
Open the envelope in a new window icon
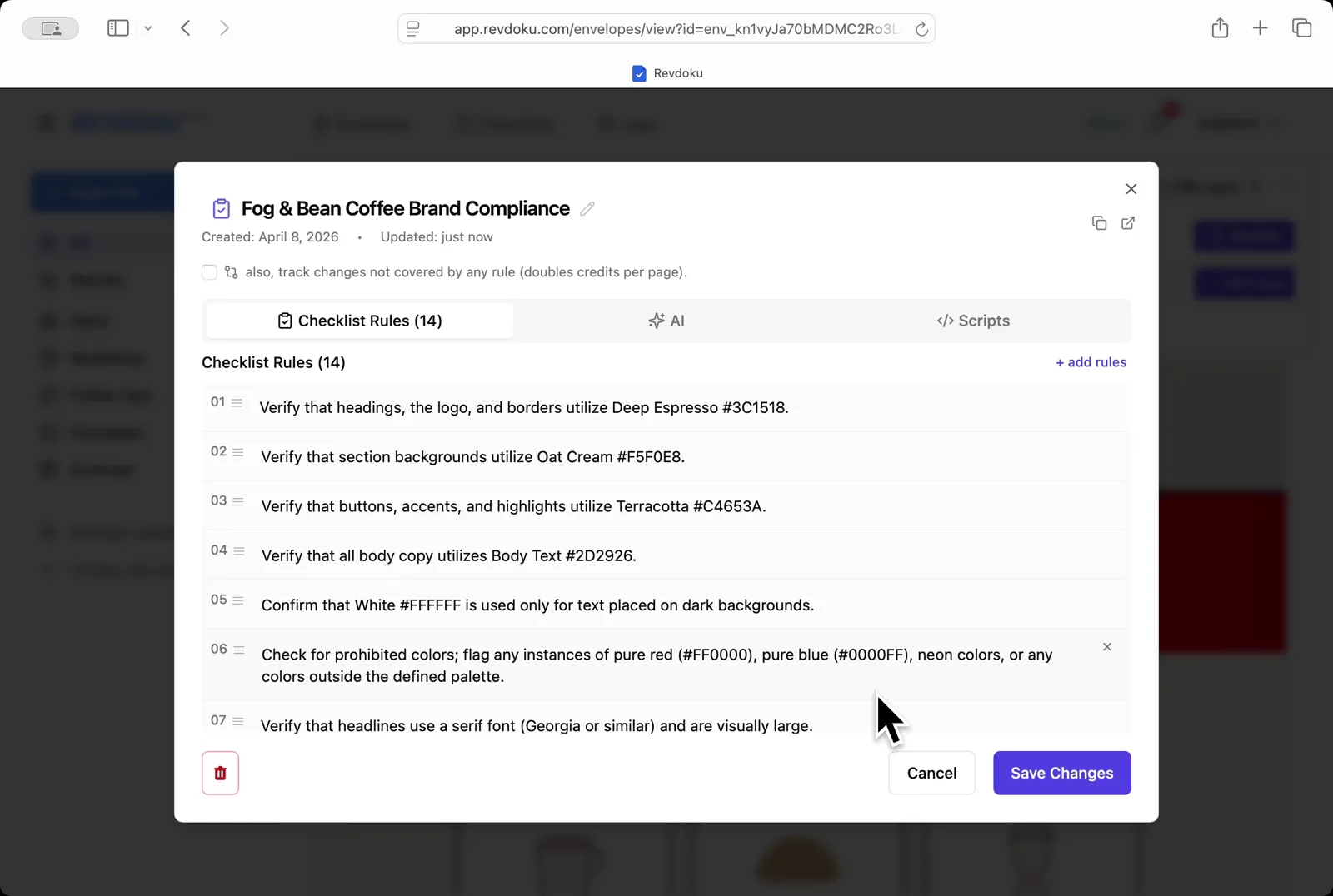coord(1127,223)
